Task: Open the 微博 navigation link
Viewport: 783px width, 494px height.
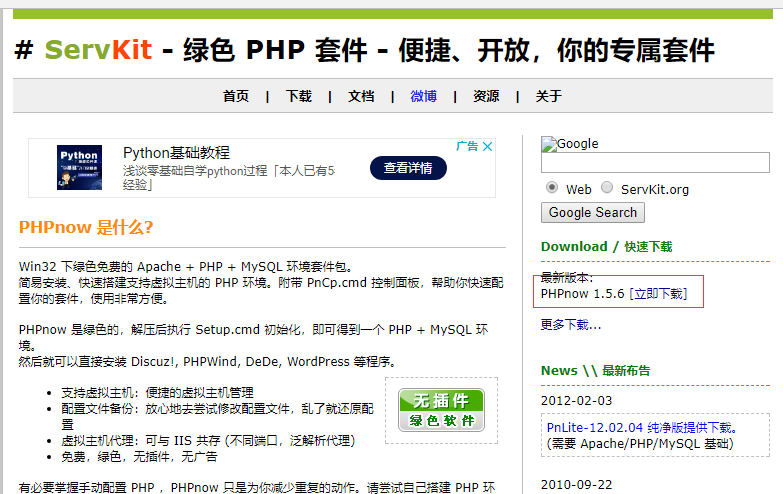Action: (x=423, y=96)
